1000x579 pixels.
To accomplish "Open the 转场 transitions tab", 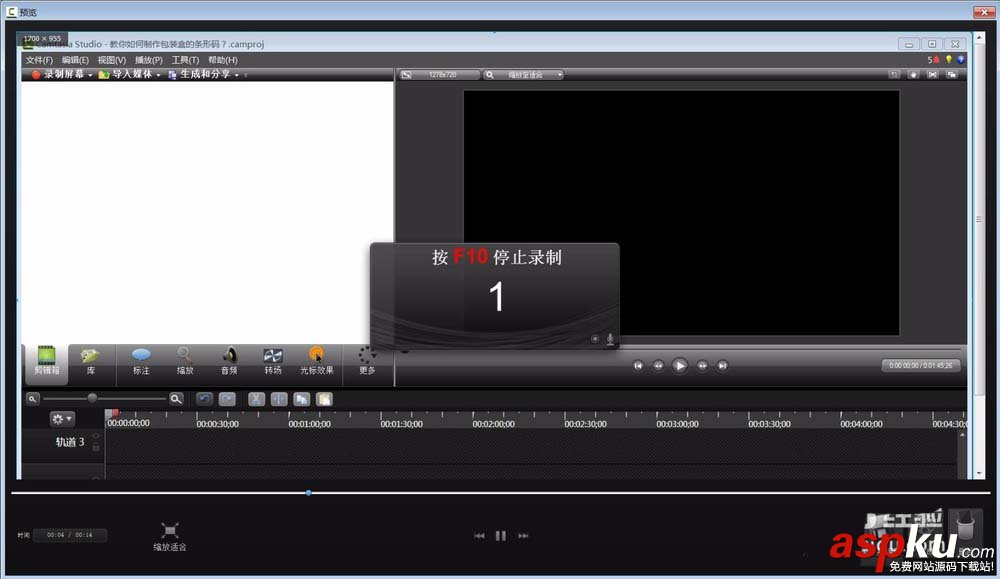I will click(x=273, y=361).
